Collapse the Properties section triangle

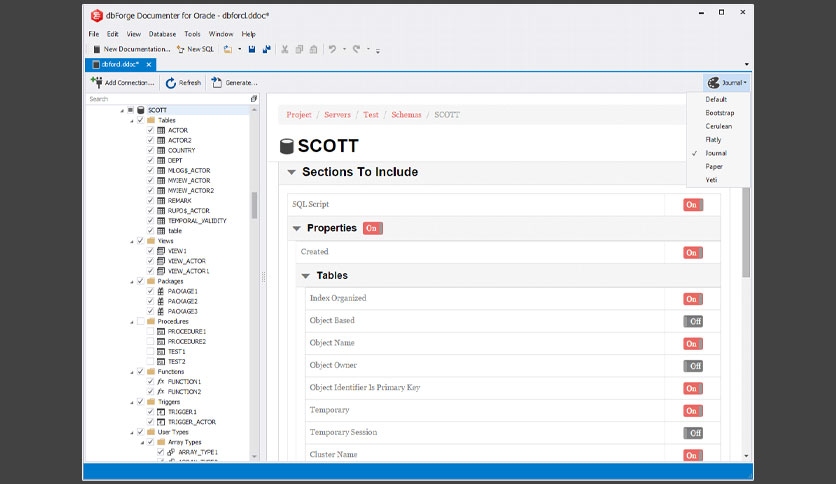296,228
